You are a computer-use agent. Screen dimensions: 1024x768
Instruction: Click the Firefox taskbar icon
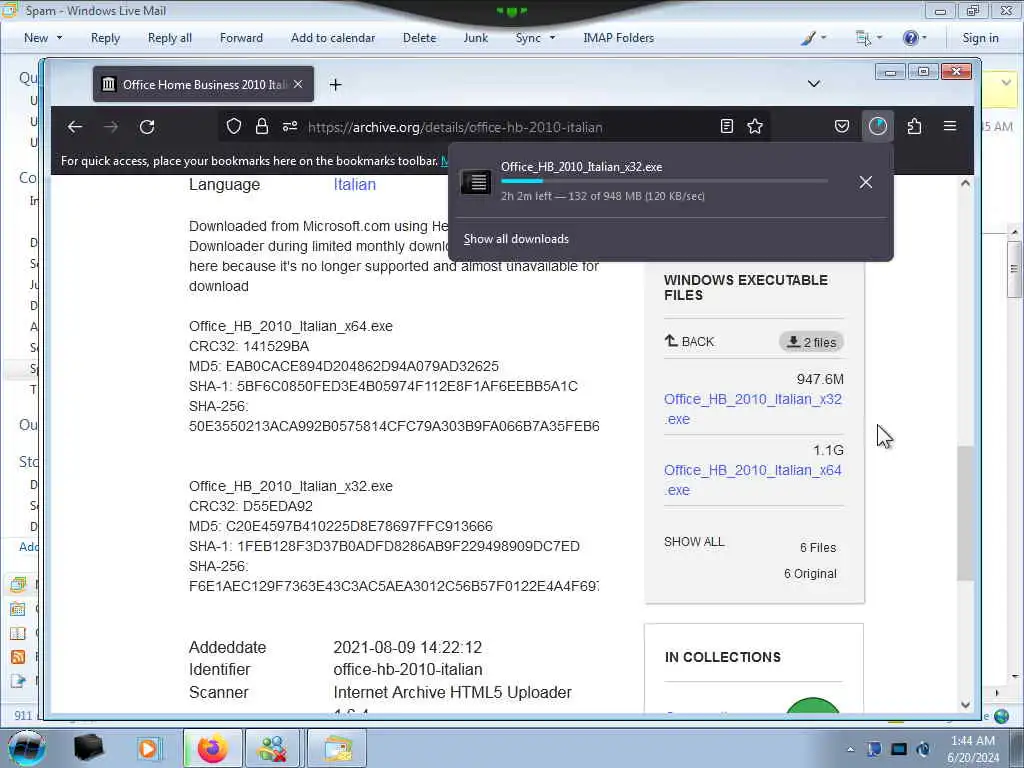tap(212, 748)
